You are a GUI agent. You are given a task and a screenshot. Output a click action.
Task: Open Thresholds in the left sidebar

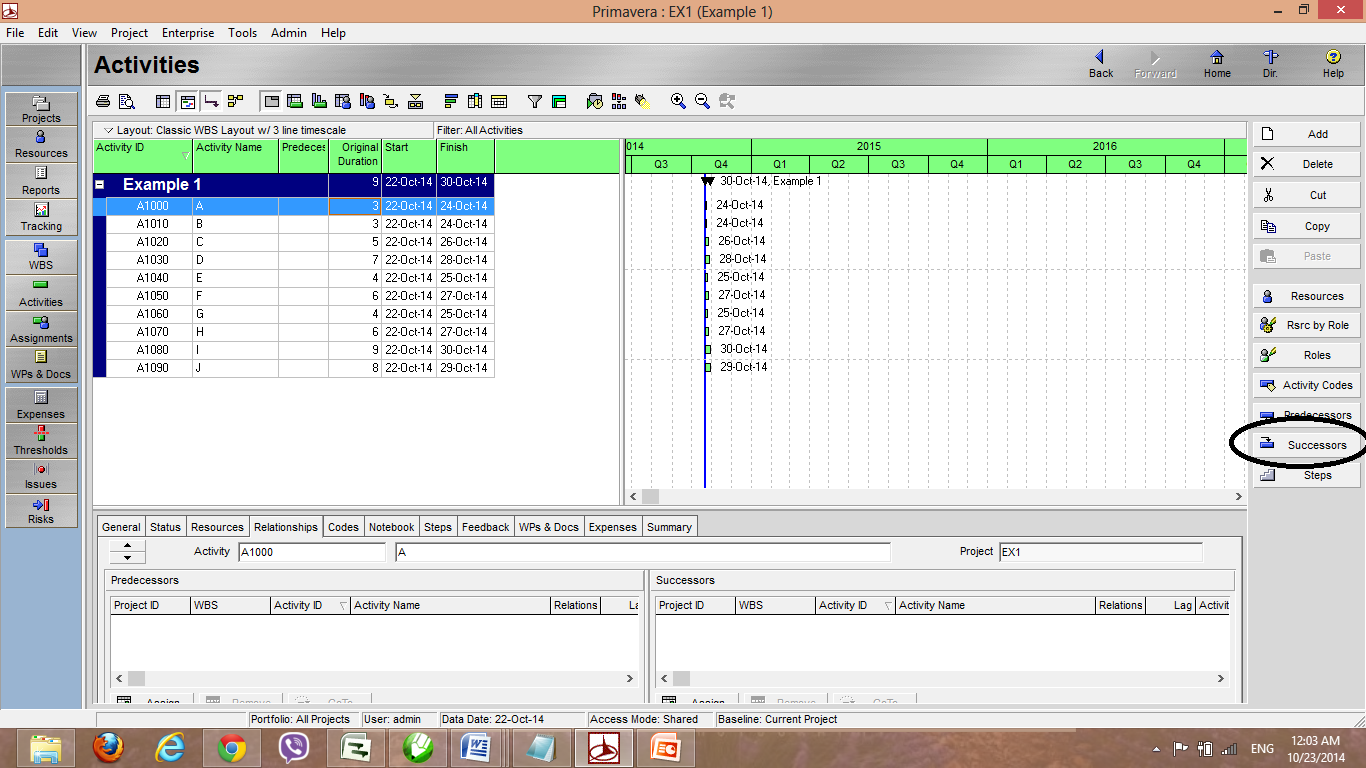41,441
